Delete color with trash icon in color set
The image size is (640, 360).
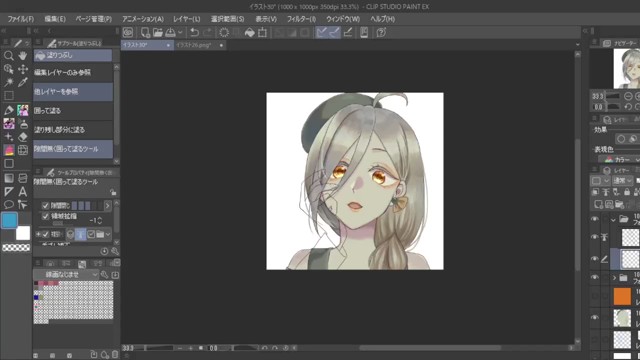115,355
